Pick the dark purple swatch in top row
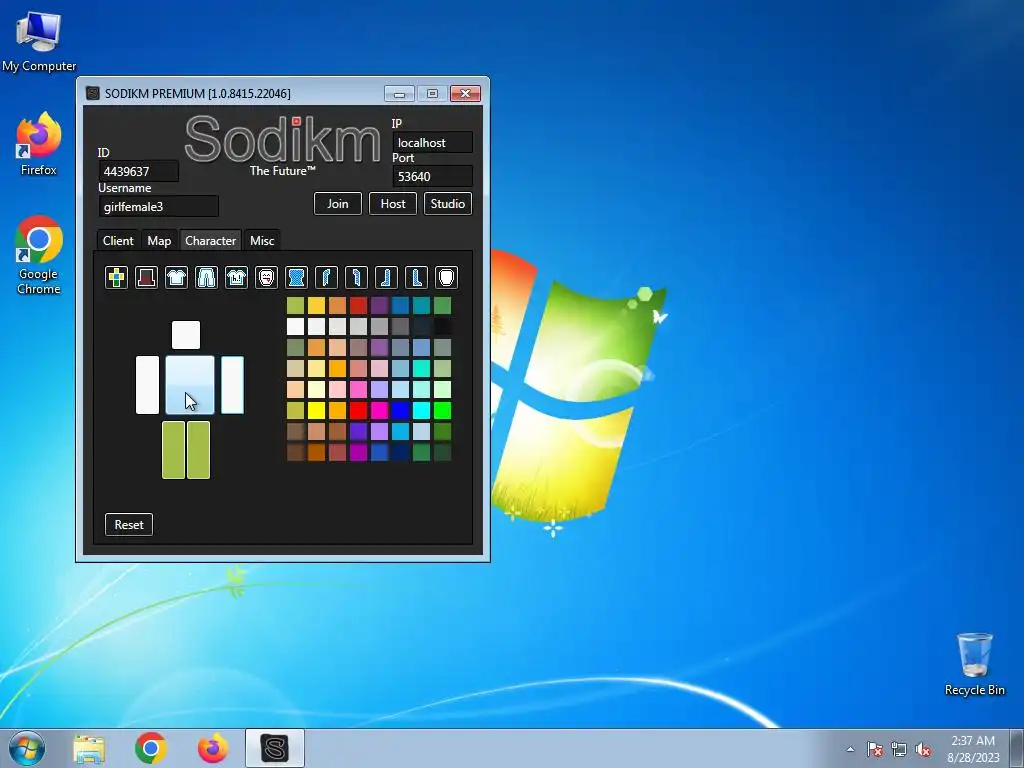The height and width of the screenshot is (768, 1024). [x=379, y=305]
